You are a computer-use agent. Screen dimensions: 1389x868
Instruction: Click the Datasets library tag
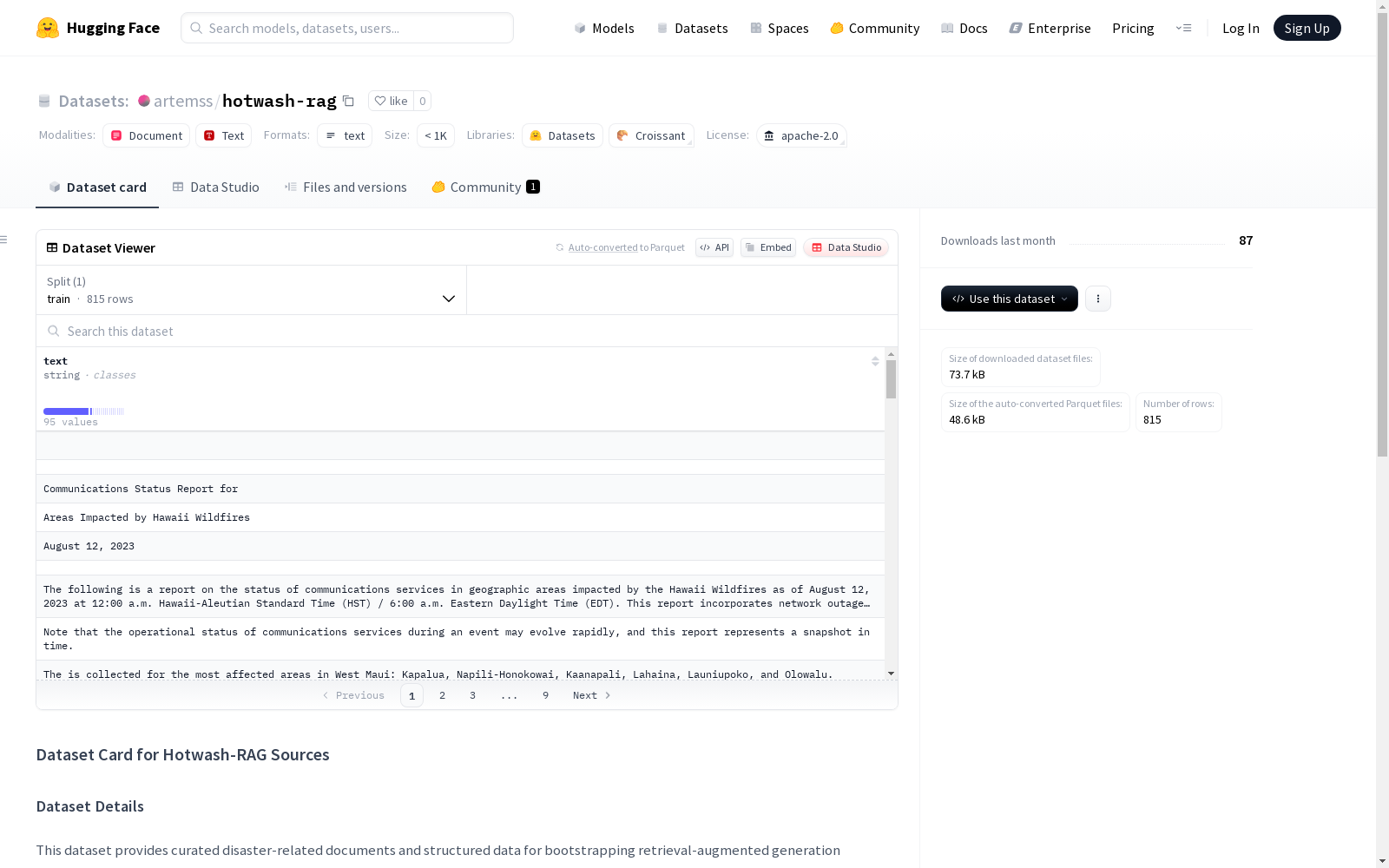click(x=563, y=135)
